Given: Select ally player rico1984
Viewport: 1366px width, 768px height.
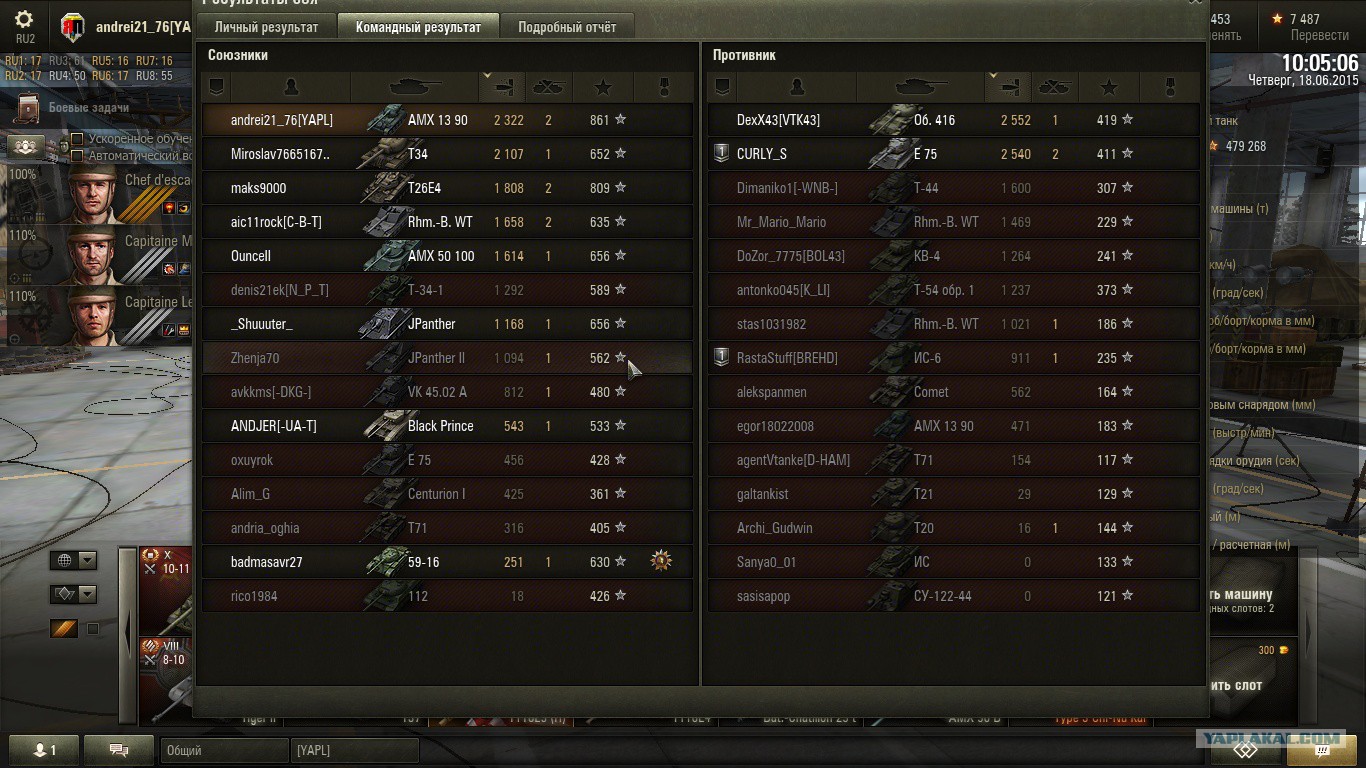Looking at the screenshot, I should coord(447,596).
